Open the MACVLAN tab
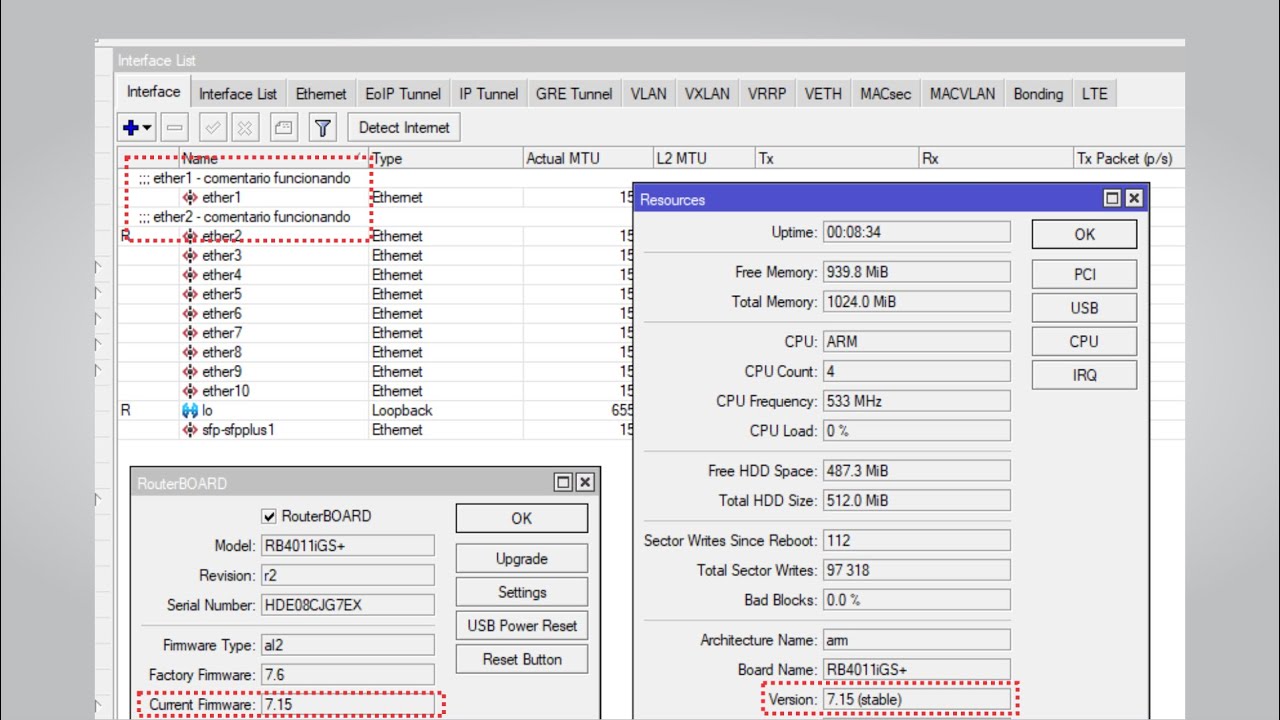1280x720 pixels. pos(962,94)
